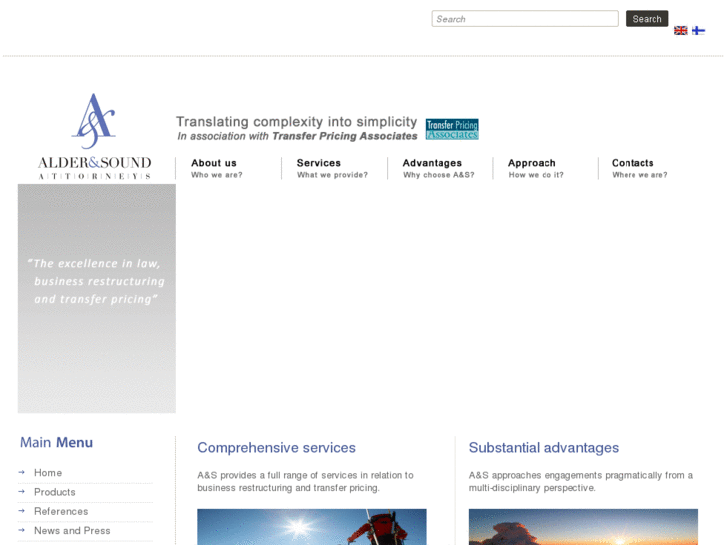Viewport: 727px width, 545px height.
Task: Open the Contacts menu
Action: click(x=639, y=168)
